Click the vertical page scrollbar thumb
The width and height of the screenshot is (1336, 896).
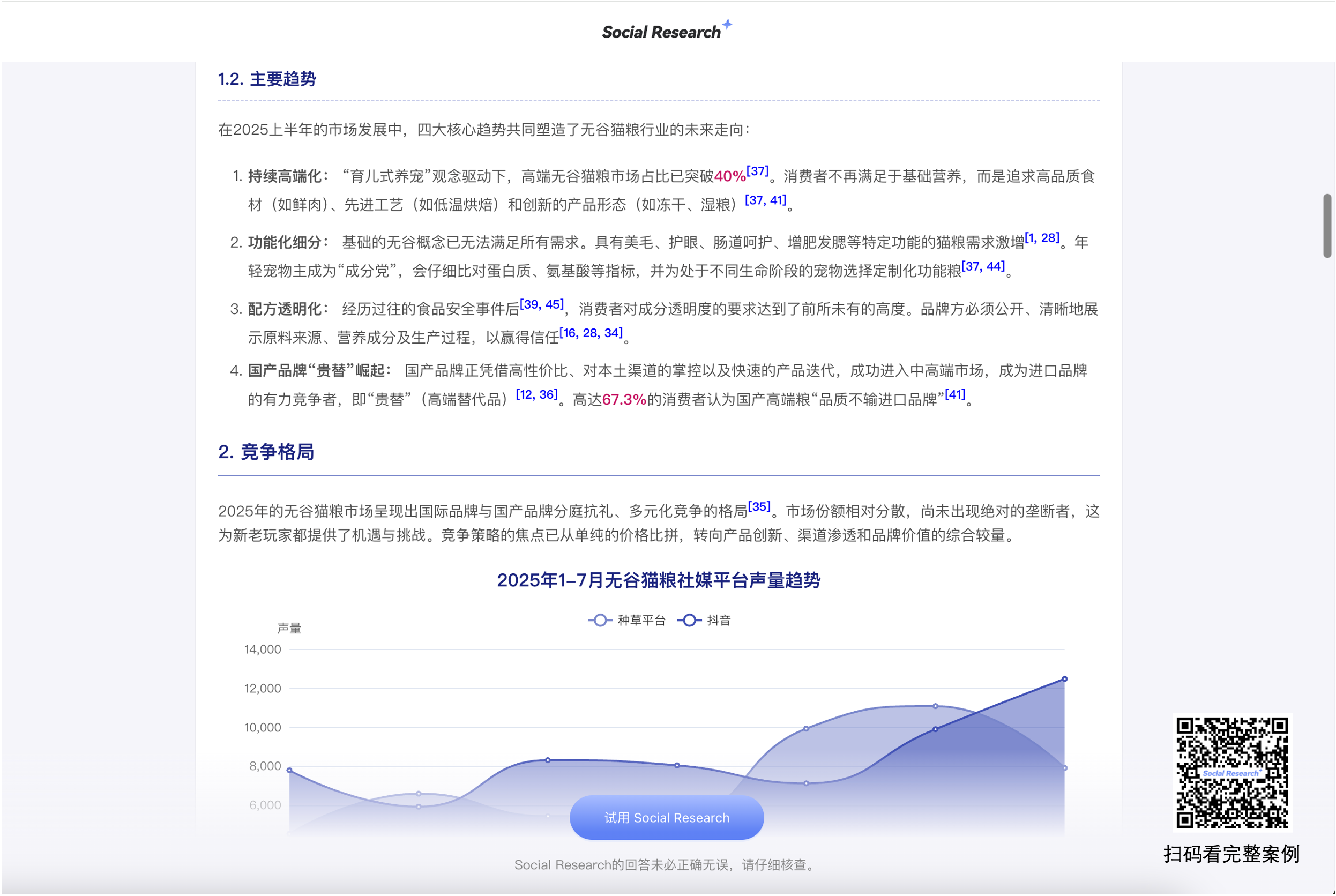(x=1327, y=226)
